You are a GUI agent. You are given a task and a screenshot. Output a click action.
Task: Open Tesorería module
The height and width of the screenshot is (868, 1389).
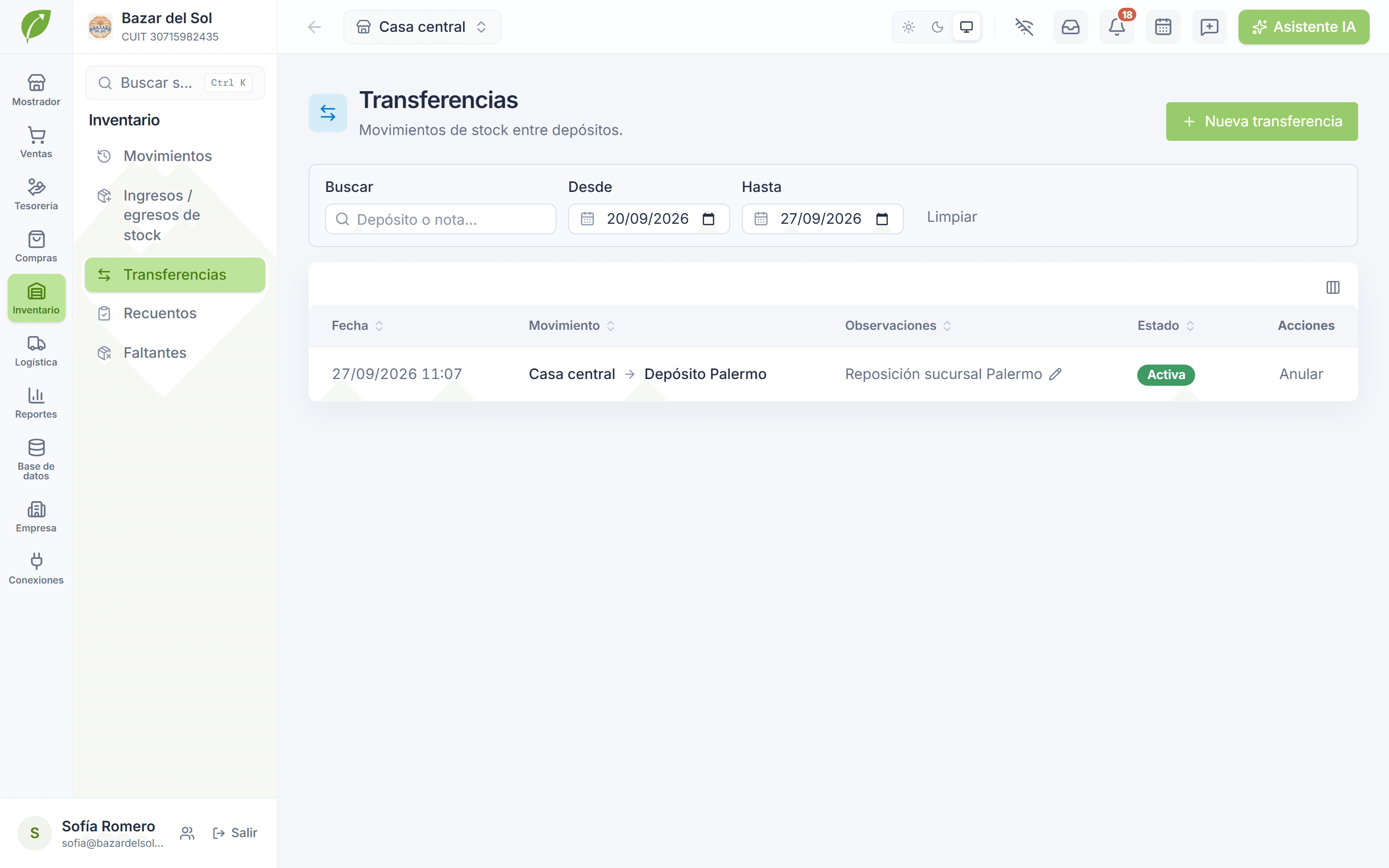pos(36,194)
